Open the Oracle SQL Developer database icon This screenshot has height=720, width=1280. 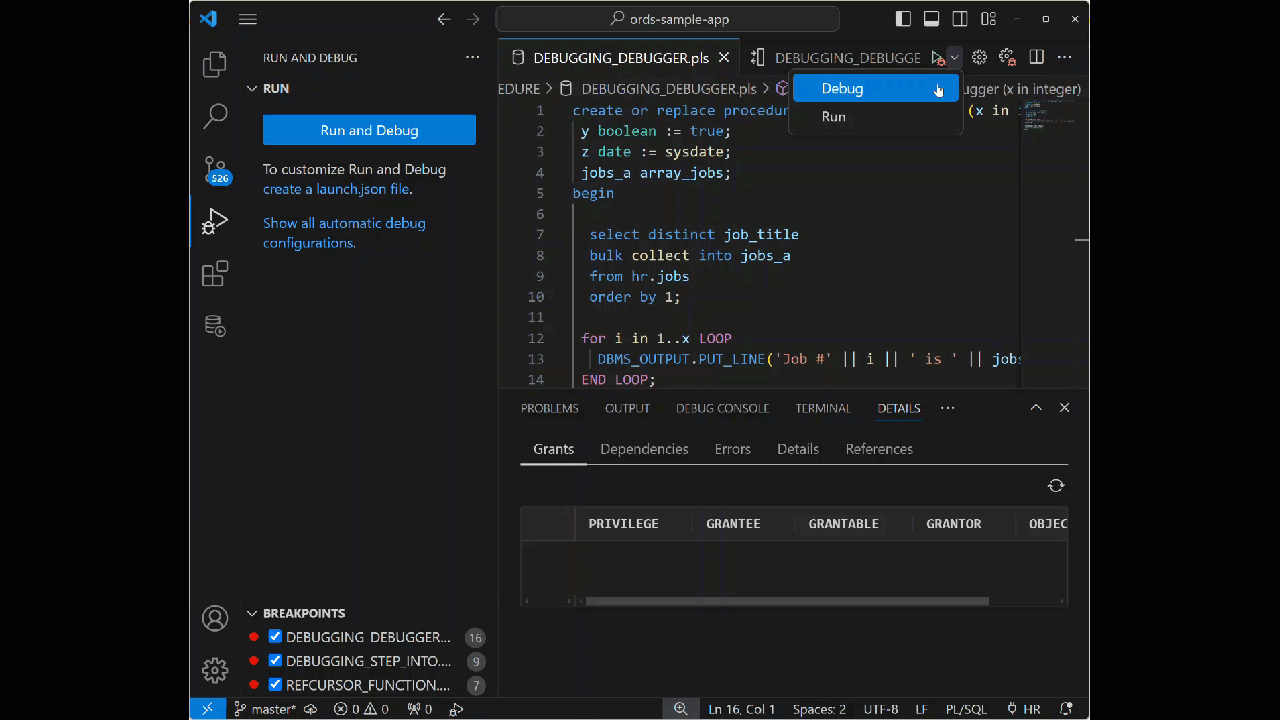tap(215, 325)
